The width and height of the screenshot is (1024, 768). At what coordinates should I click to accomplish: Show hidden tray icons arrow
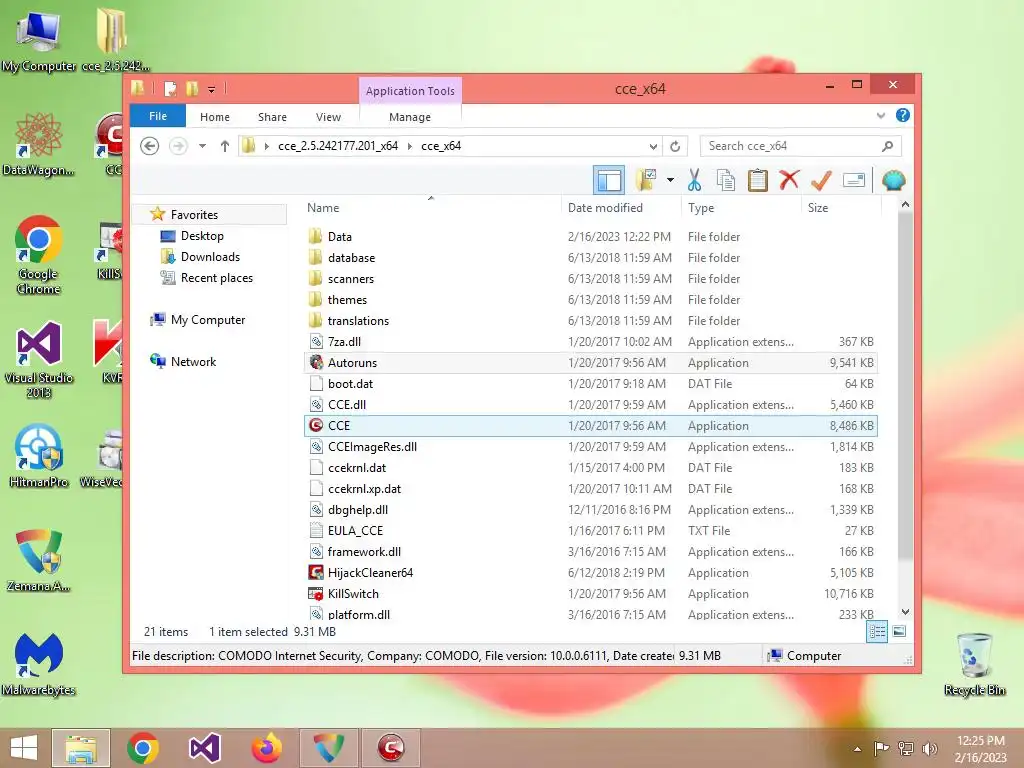point(857,749)
